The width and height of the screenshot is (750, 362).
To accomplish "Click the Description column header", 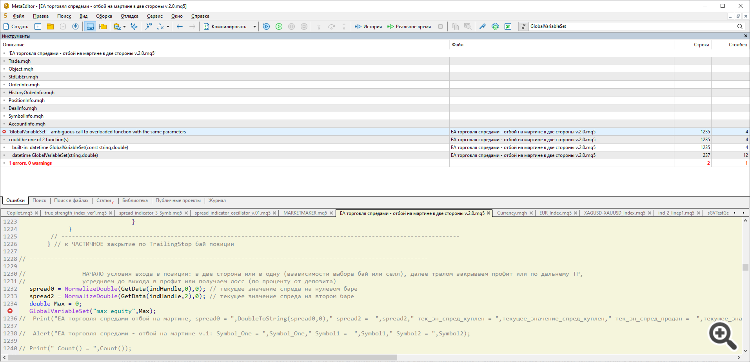I will coord(225,44).
